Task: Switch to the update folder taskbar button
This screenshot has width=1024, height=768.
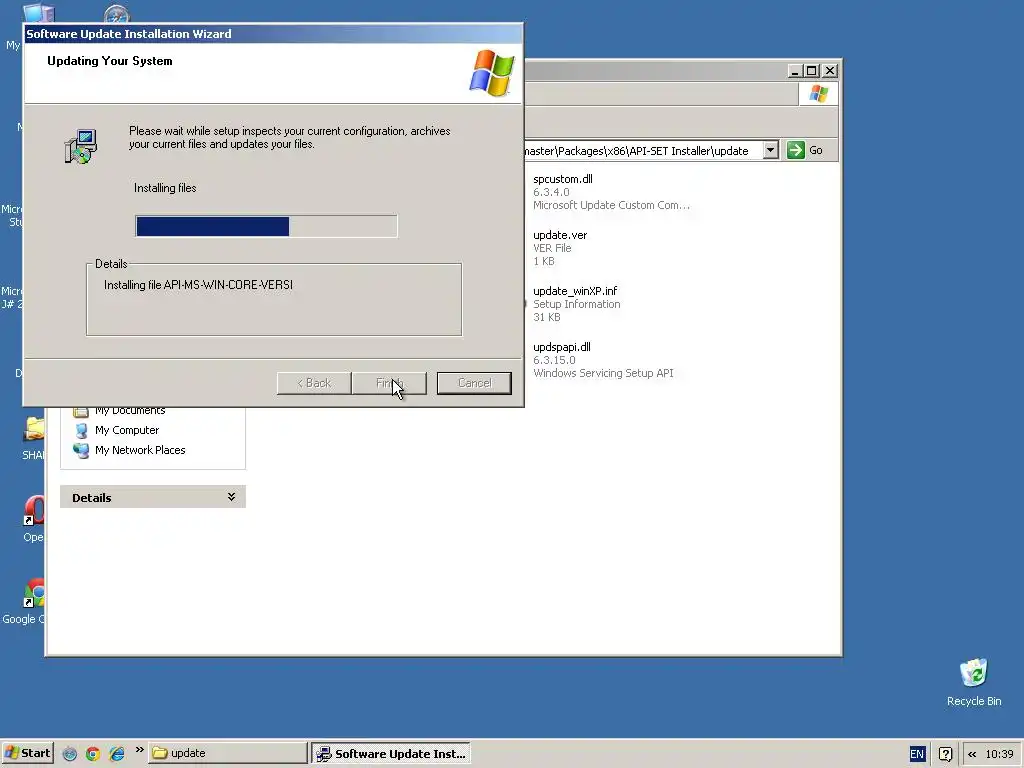Action: click(228, 753)
